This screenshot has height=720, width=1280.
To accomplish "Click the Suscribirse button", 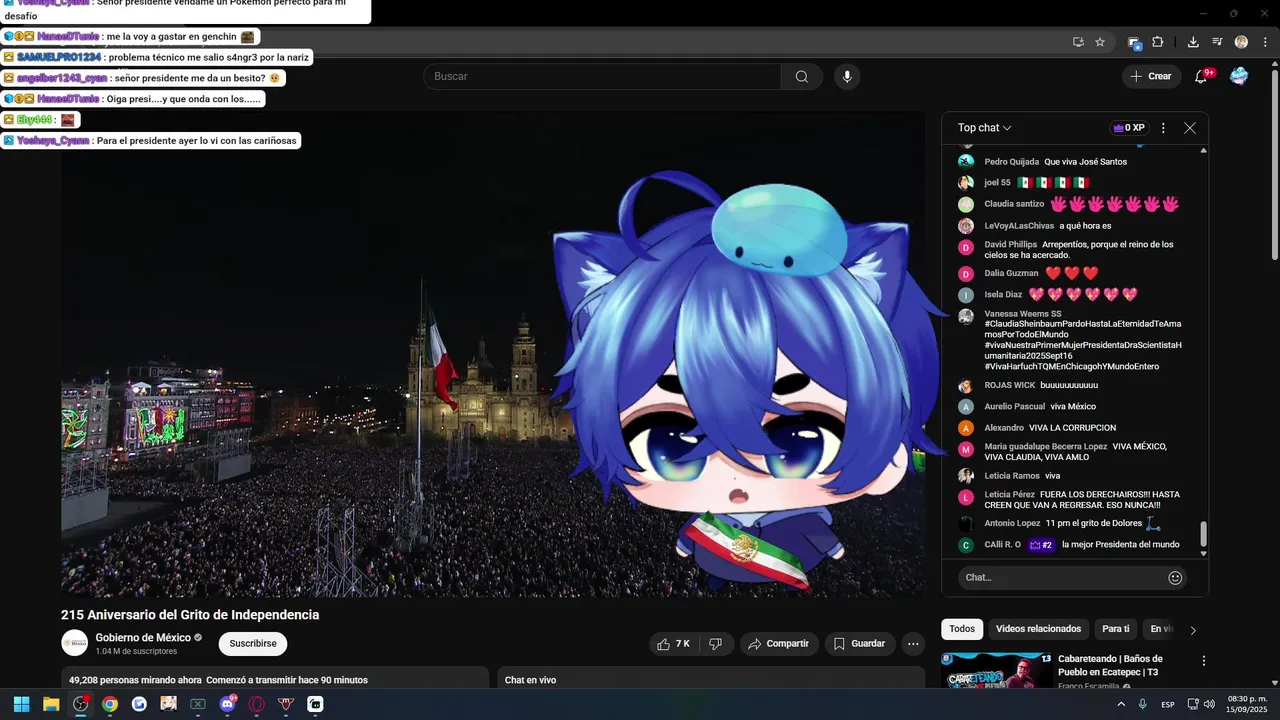I will pos(253,644).
